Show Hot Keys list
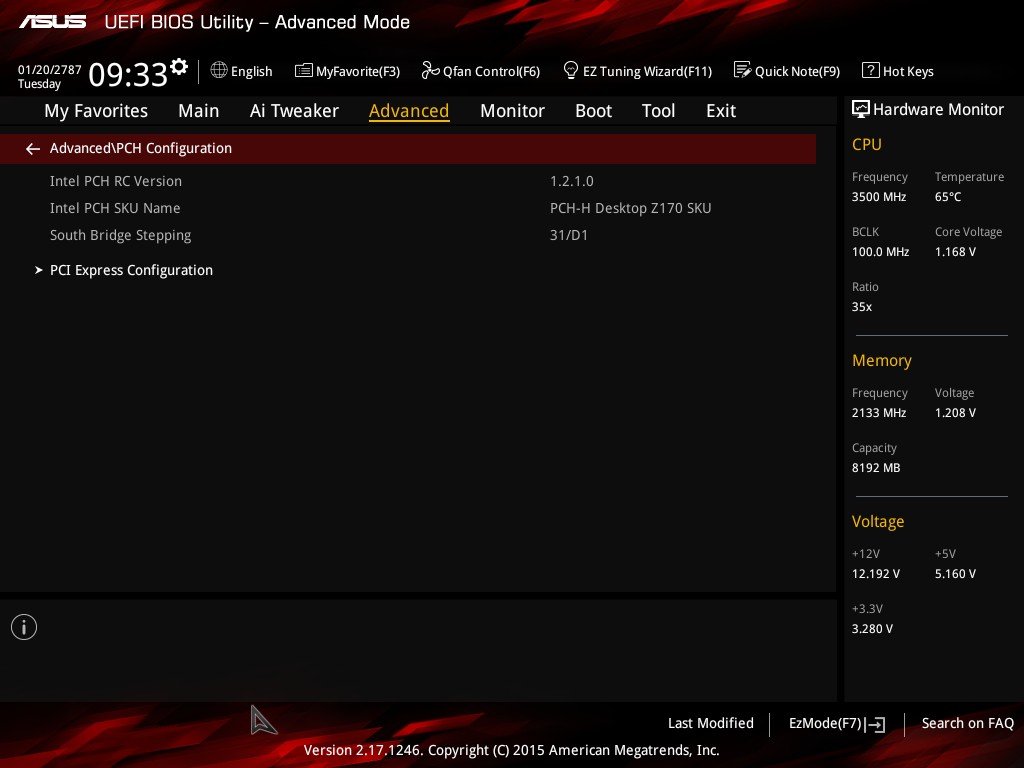 pyautogui.click(x=908, y=71)
